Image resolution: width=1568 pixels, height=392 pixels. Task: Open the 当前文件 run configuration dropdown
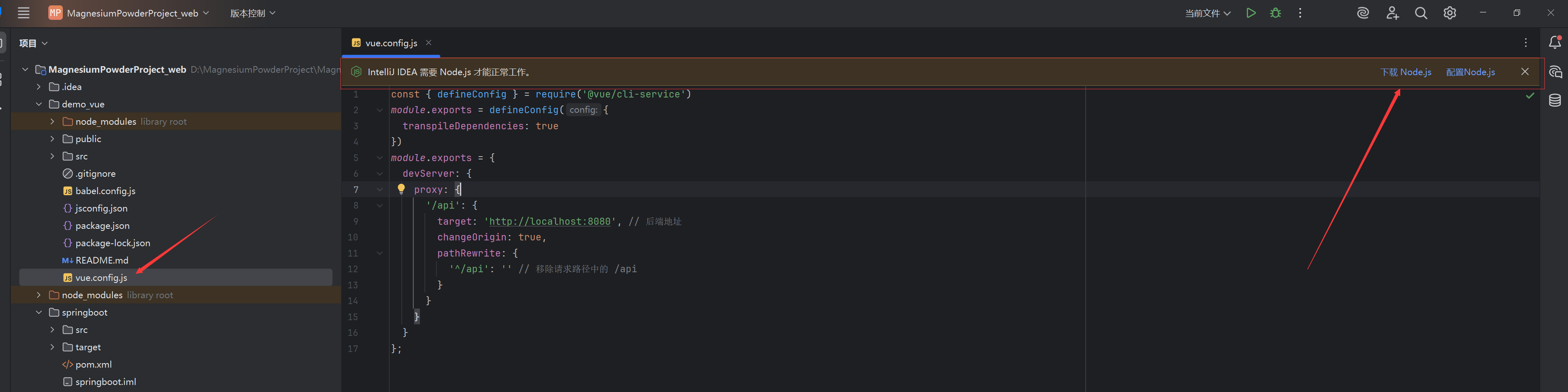1208,13
